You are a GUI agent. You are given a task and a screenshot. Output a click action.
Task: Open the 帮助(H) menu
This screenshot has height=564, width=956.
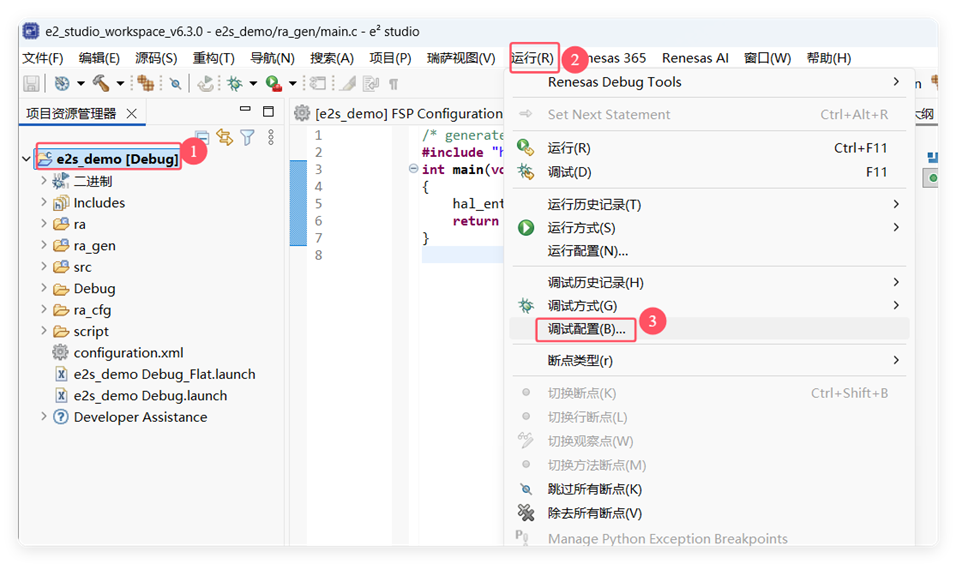[829, 58]
